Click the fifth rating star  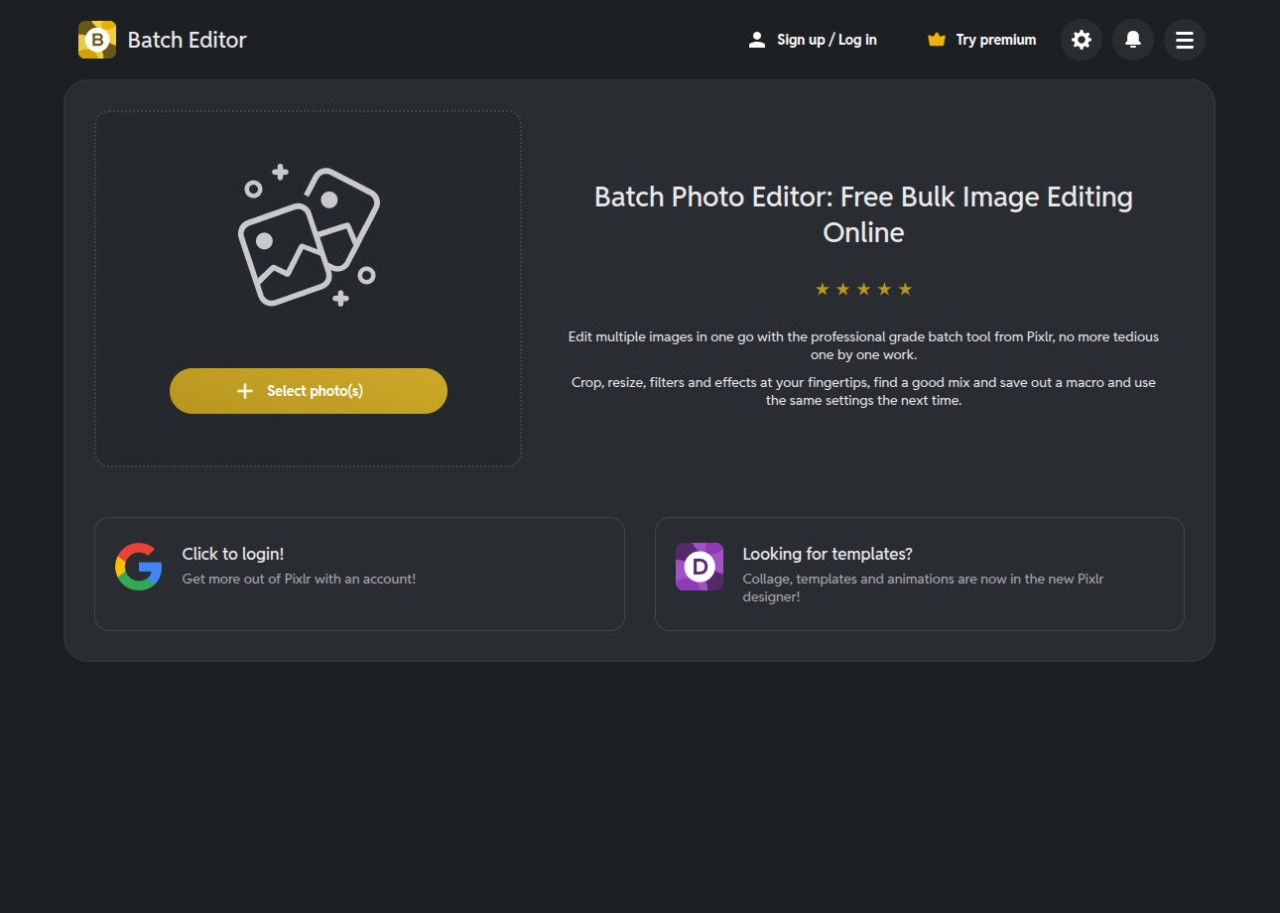(x=905, y=289)
